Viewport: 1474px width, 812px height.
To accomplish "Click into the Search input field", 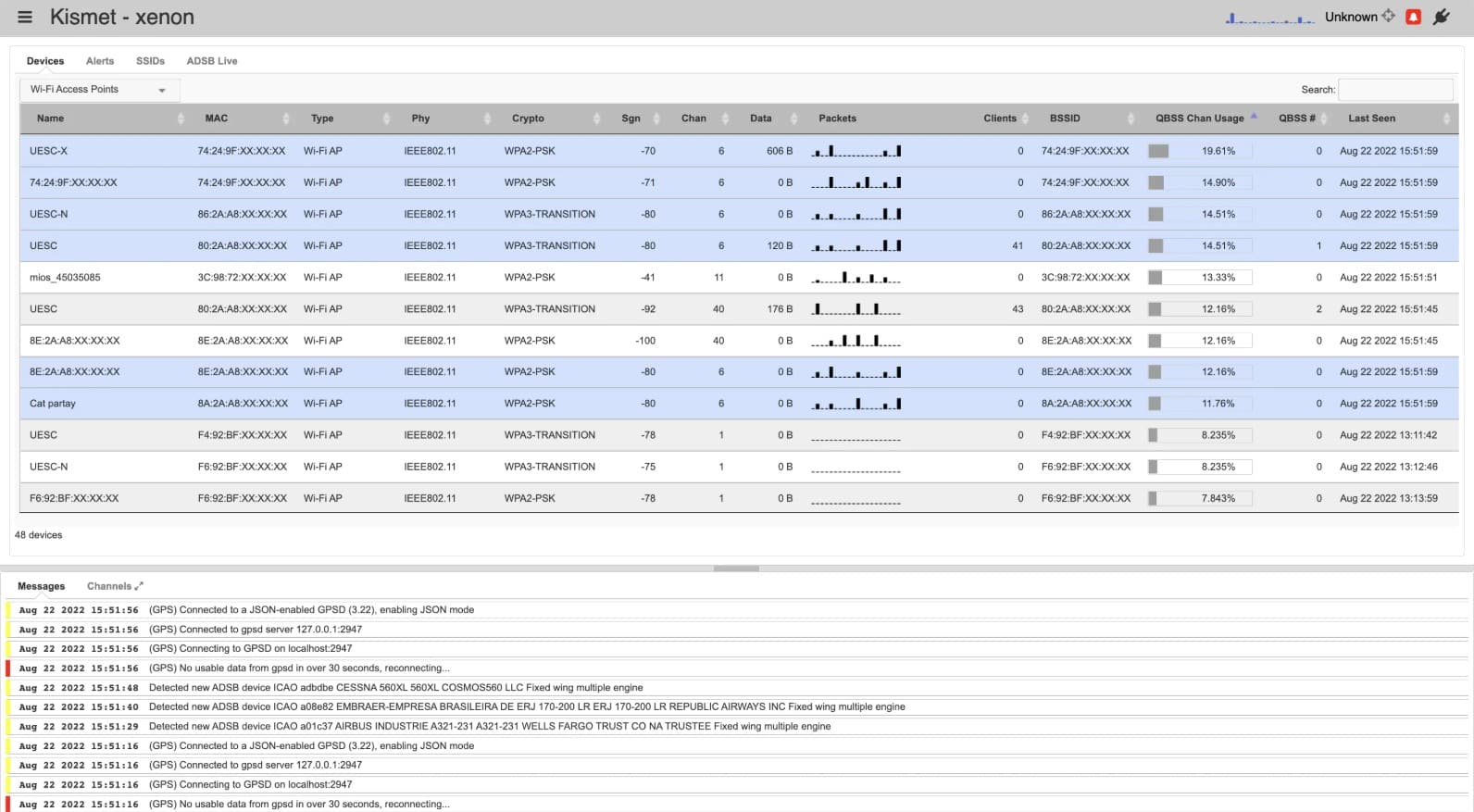I will (1395, 90).
